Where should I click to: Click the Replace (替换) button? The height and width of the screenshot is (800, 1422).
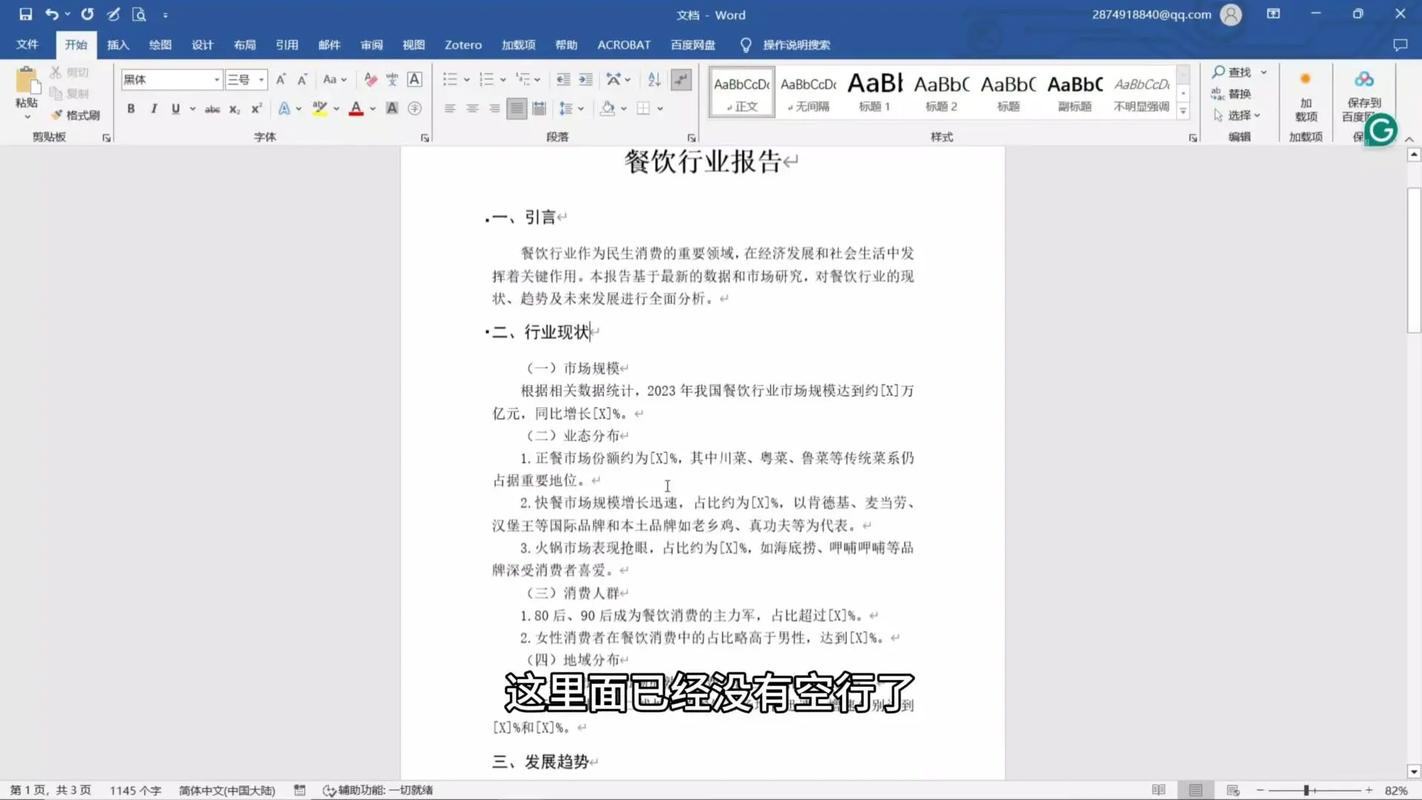1232,94
